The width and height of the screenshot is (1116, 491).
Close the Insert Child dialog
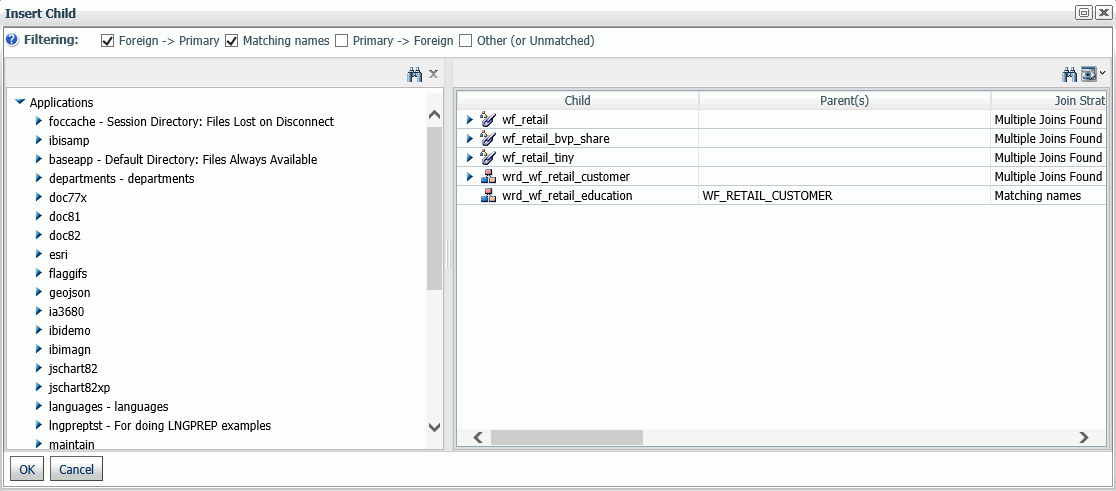(1103, 13)
